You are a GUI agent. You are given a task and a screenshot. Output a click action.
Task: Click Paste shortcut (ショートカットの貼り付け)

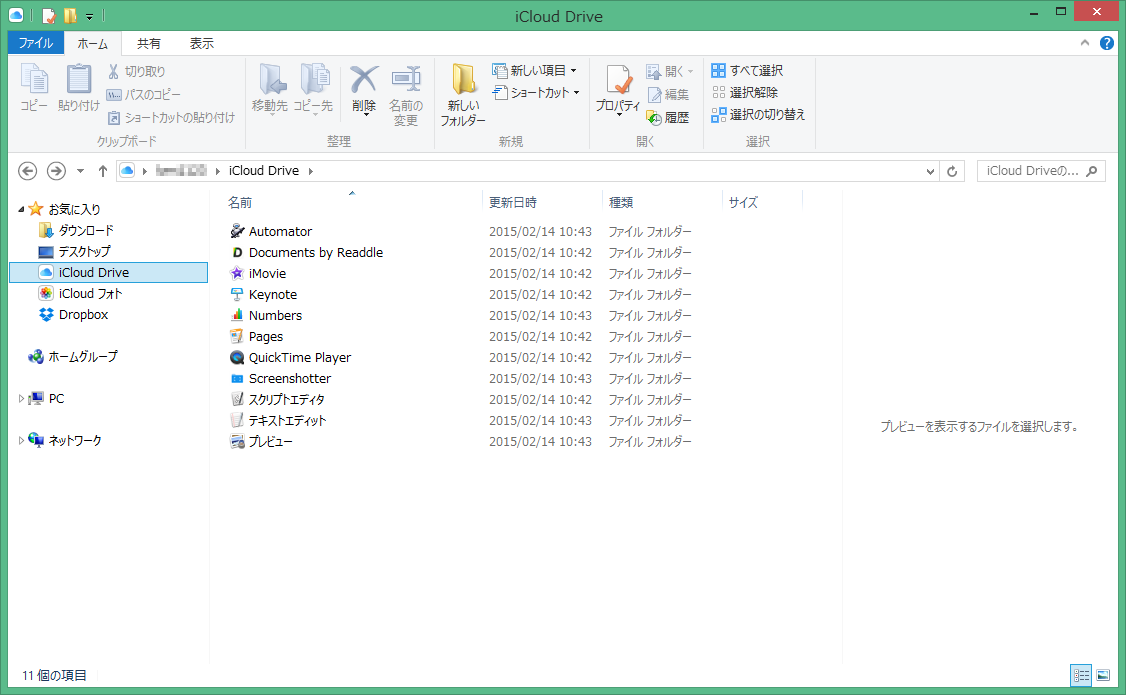point(171,117)
